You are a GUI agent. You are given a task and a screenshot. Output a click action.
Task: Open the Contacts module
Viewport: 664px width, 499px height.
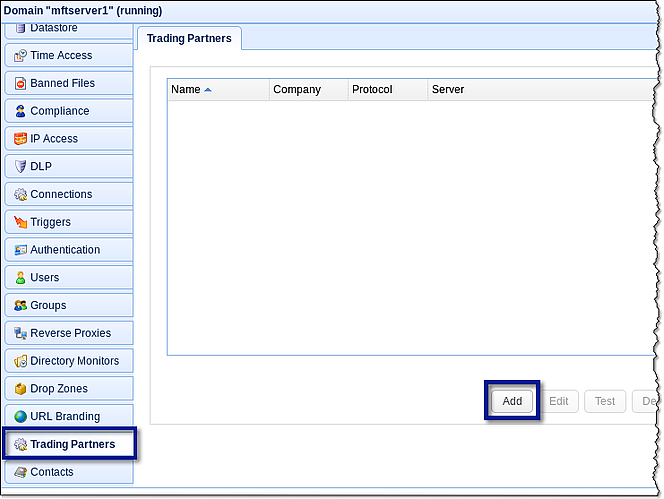[69, 472]
